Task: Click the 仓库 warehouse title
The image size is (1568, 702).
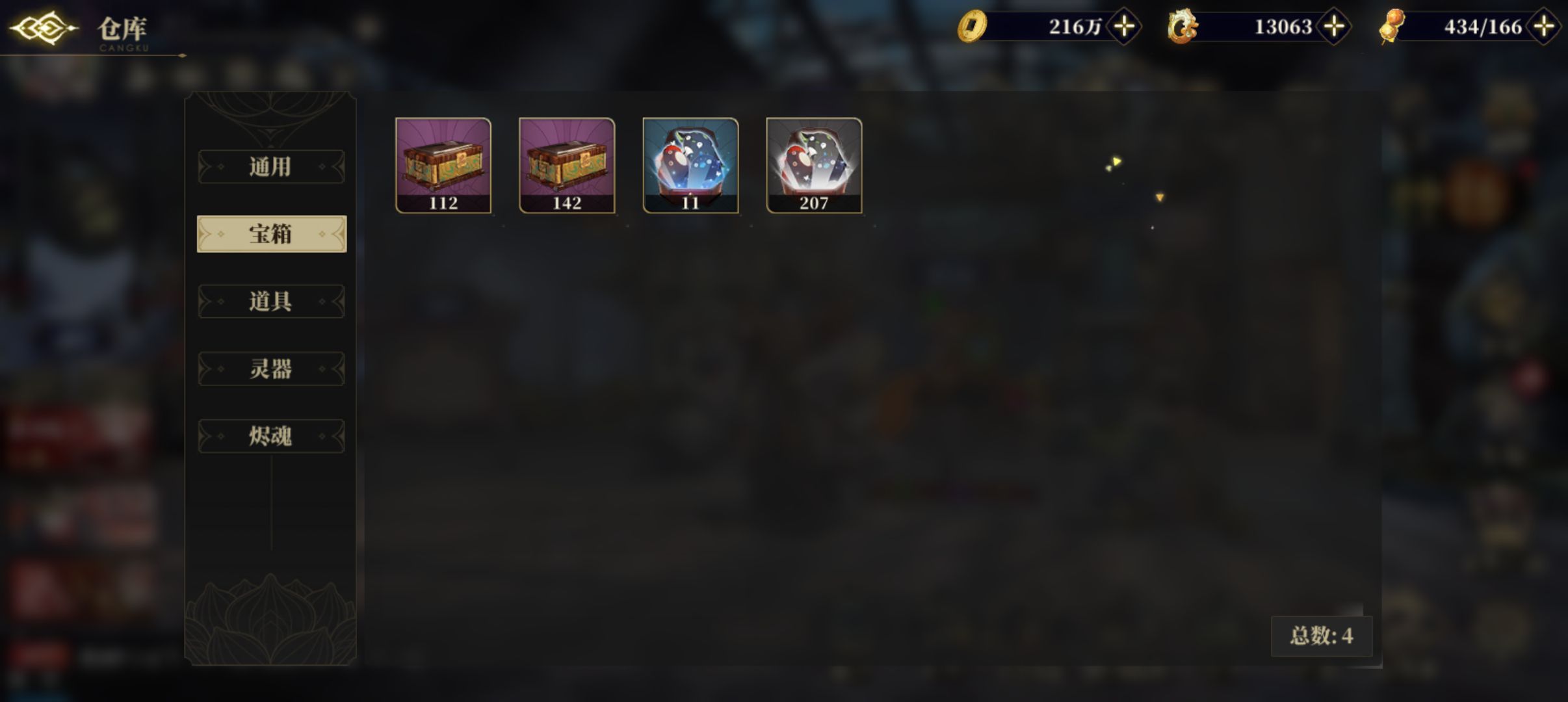Action: (122, 29)
